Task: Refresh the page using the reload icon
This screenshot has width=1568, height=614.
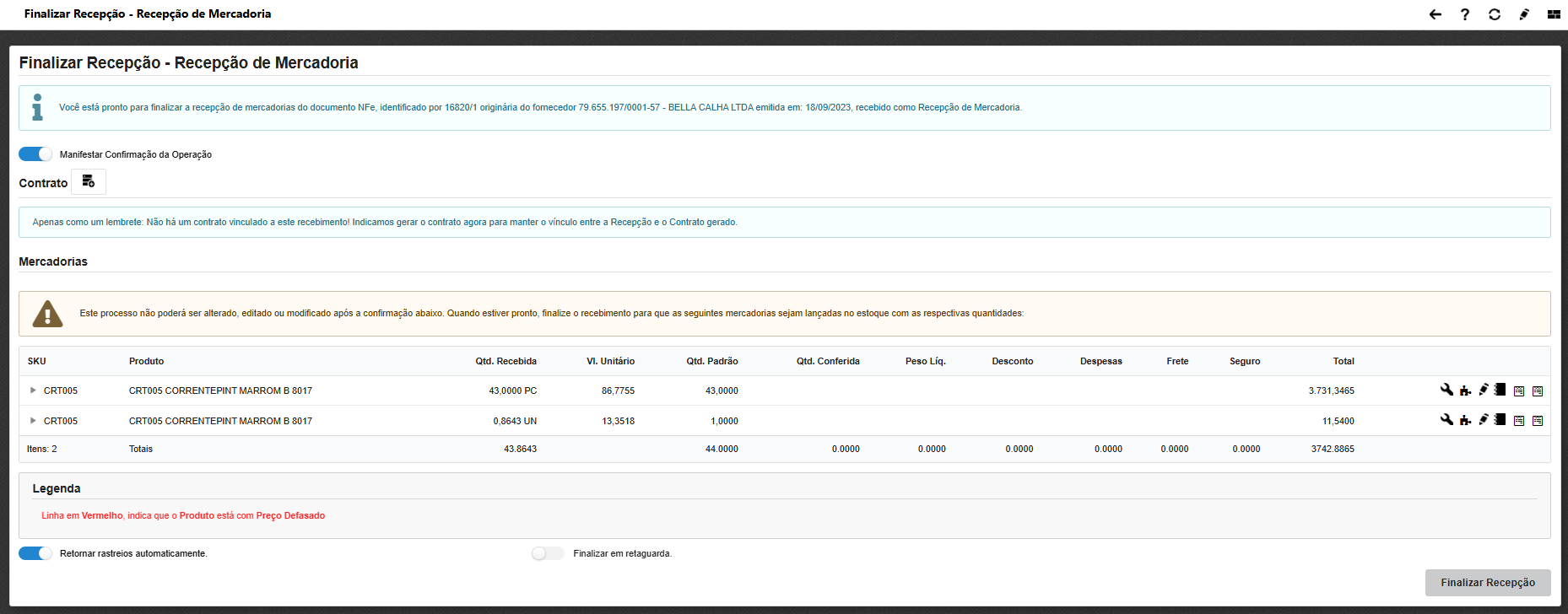Action: pyautogui.click(x=1495, y=14)
